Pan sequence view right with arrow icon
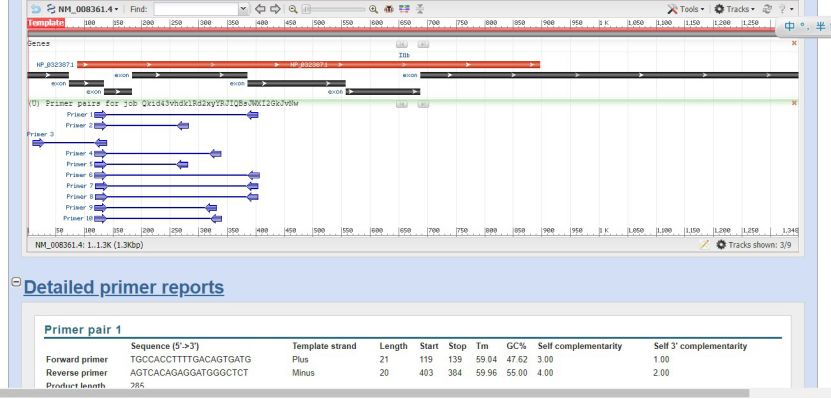 [x=275, y=9]
